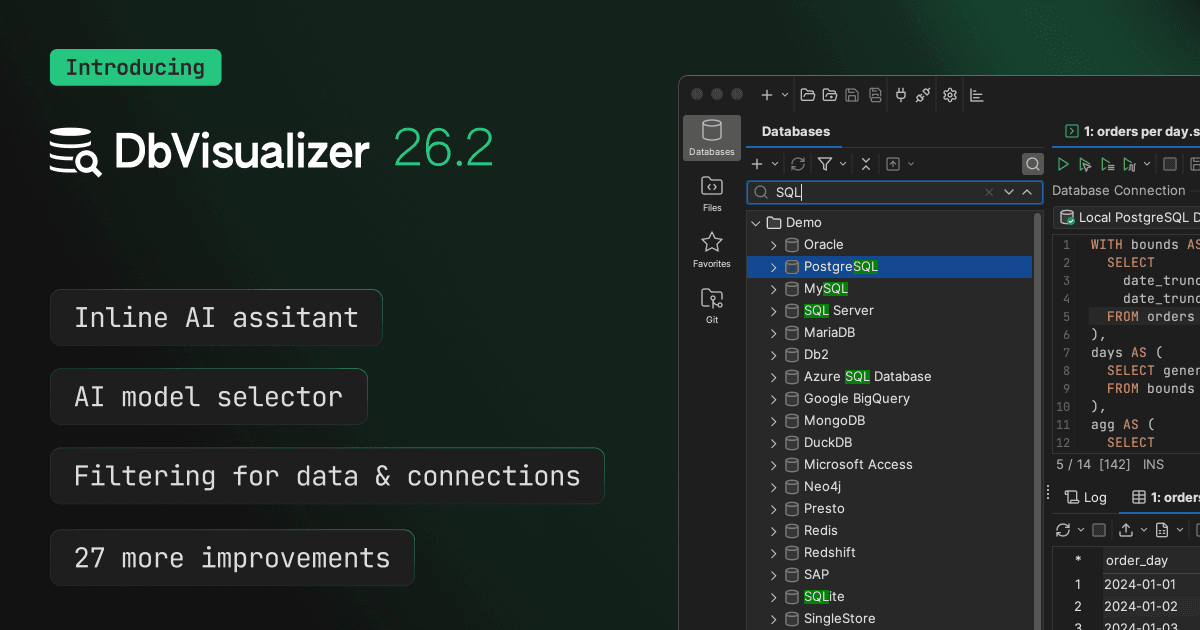Click the open recent folder icon

pos(830,95)
